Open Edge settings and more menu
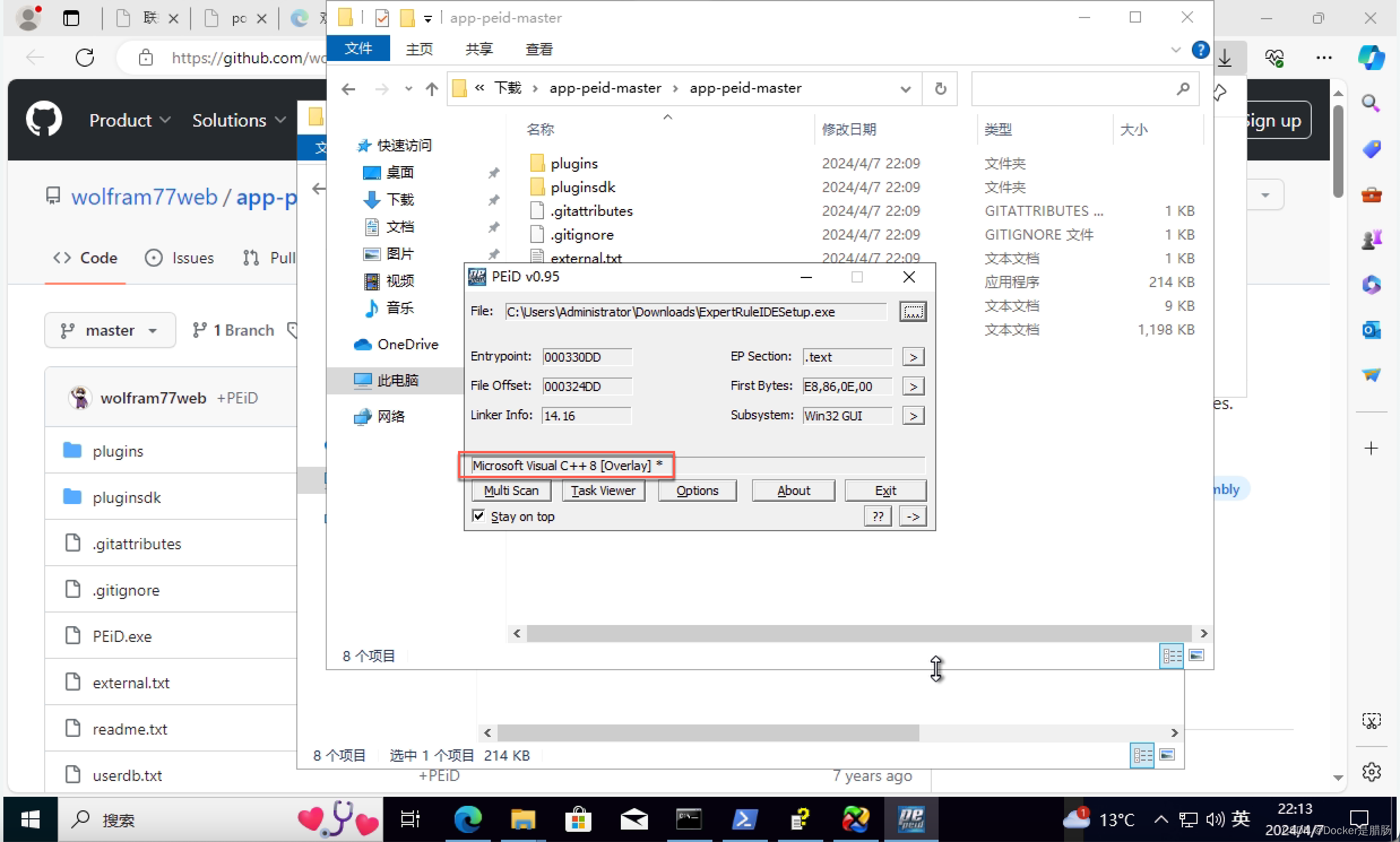1400x842 pixels. pos(1323,57)
